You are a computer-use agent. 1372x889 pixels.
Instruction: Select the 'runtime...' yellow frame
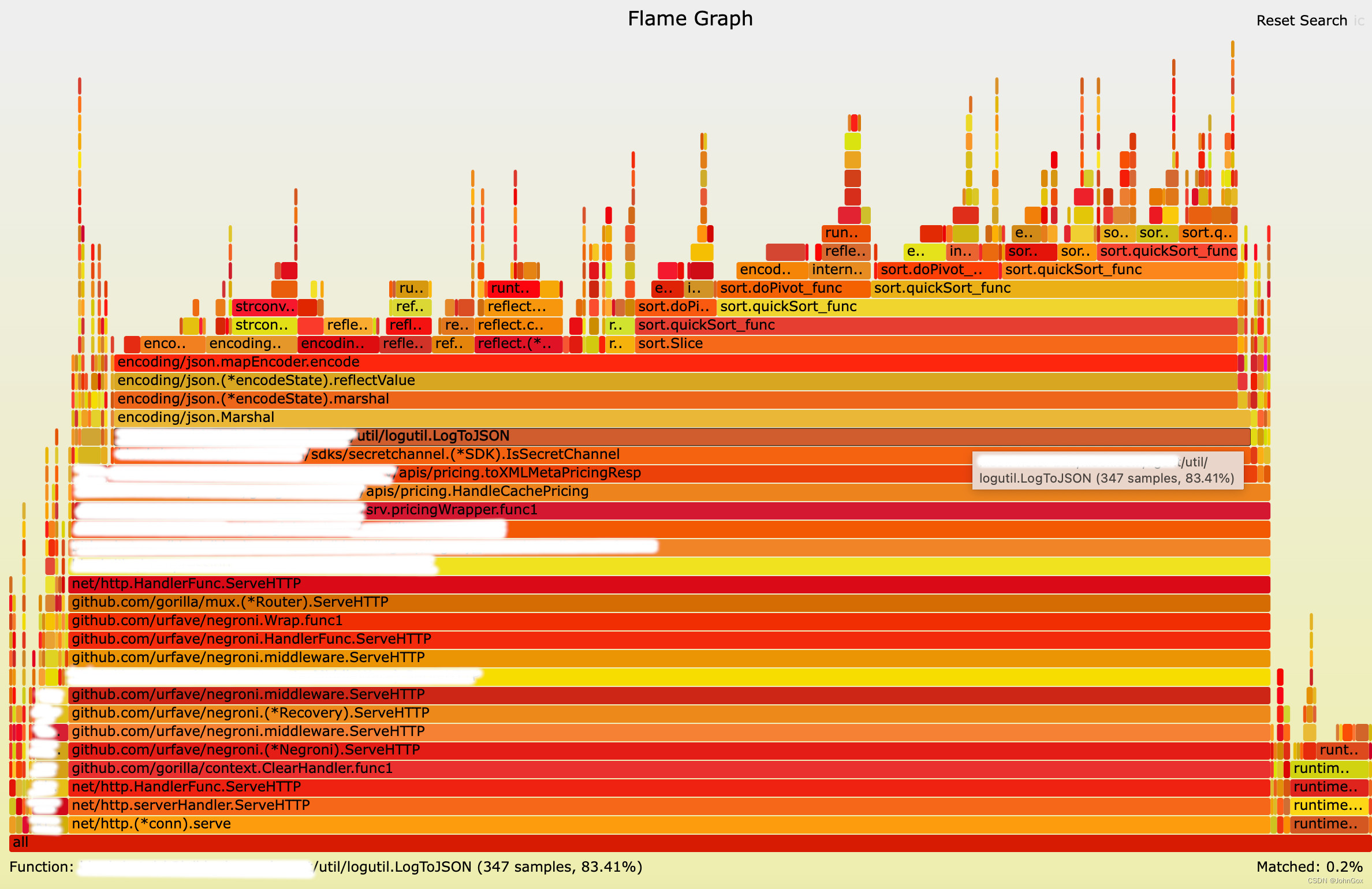[x=1330, y=805]
